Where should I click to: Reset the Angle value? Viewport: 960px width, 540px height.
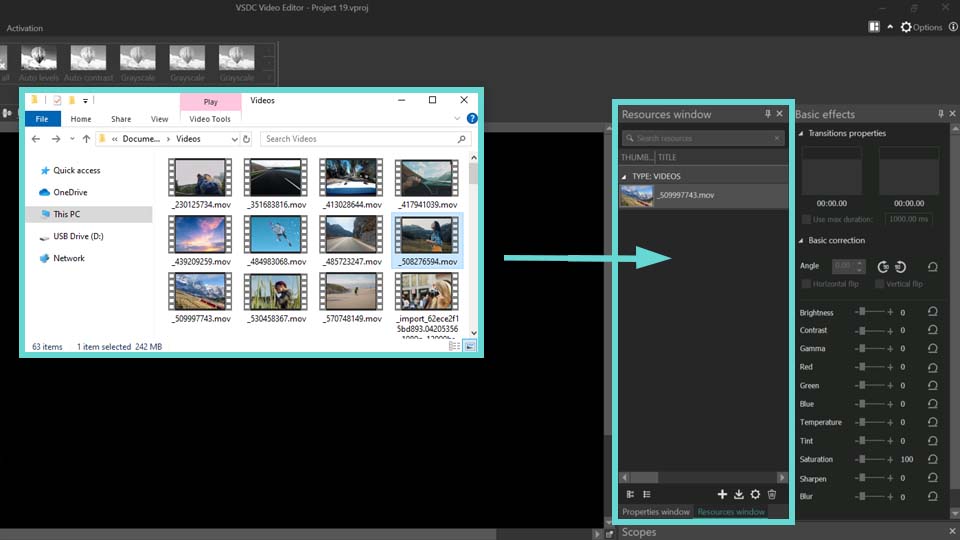[932, 267]
